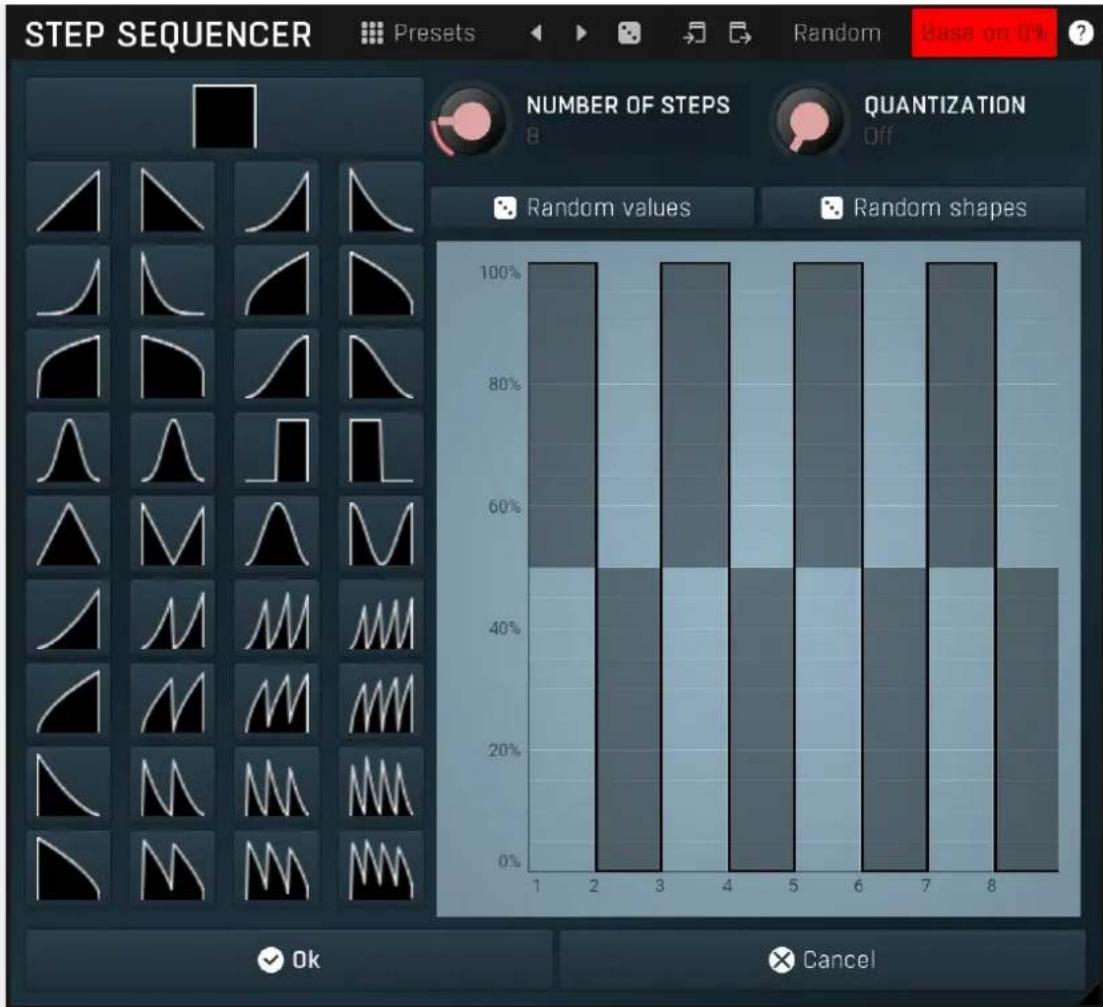Click step 8 bar in the graph
The image size is (1103, 1007).
1027,719
